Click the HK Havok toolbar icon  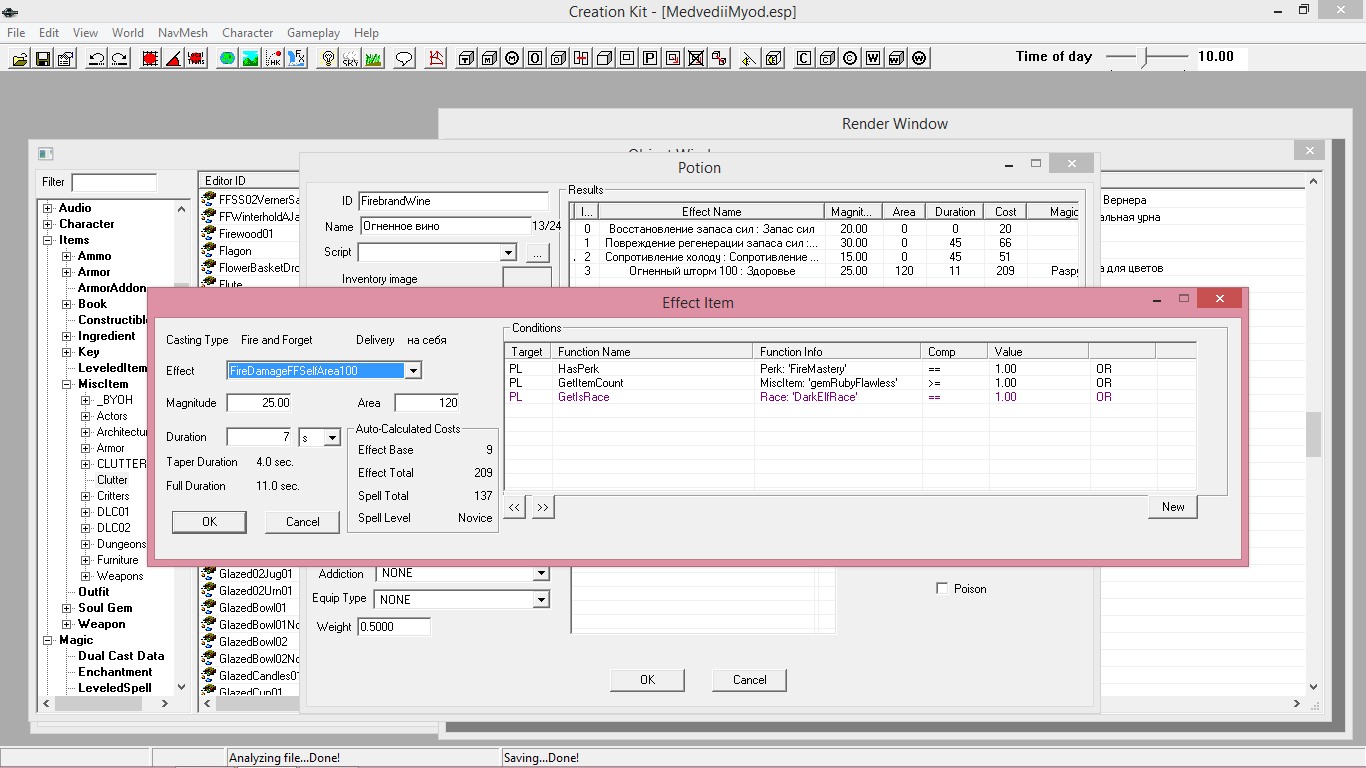pyautogui.click(x=273, y=58)
